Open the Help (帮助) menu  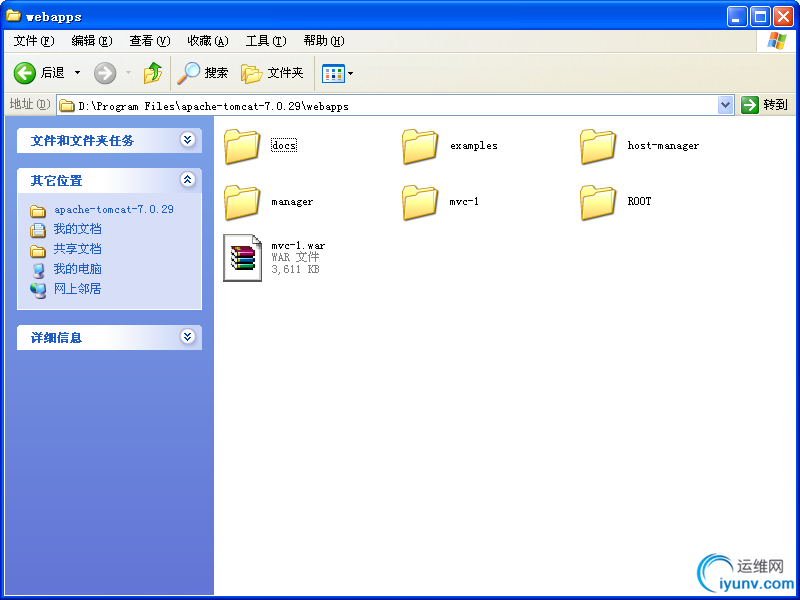(x=324, y=41)
